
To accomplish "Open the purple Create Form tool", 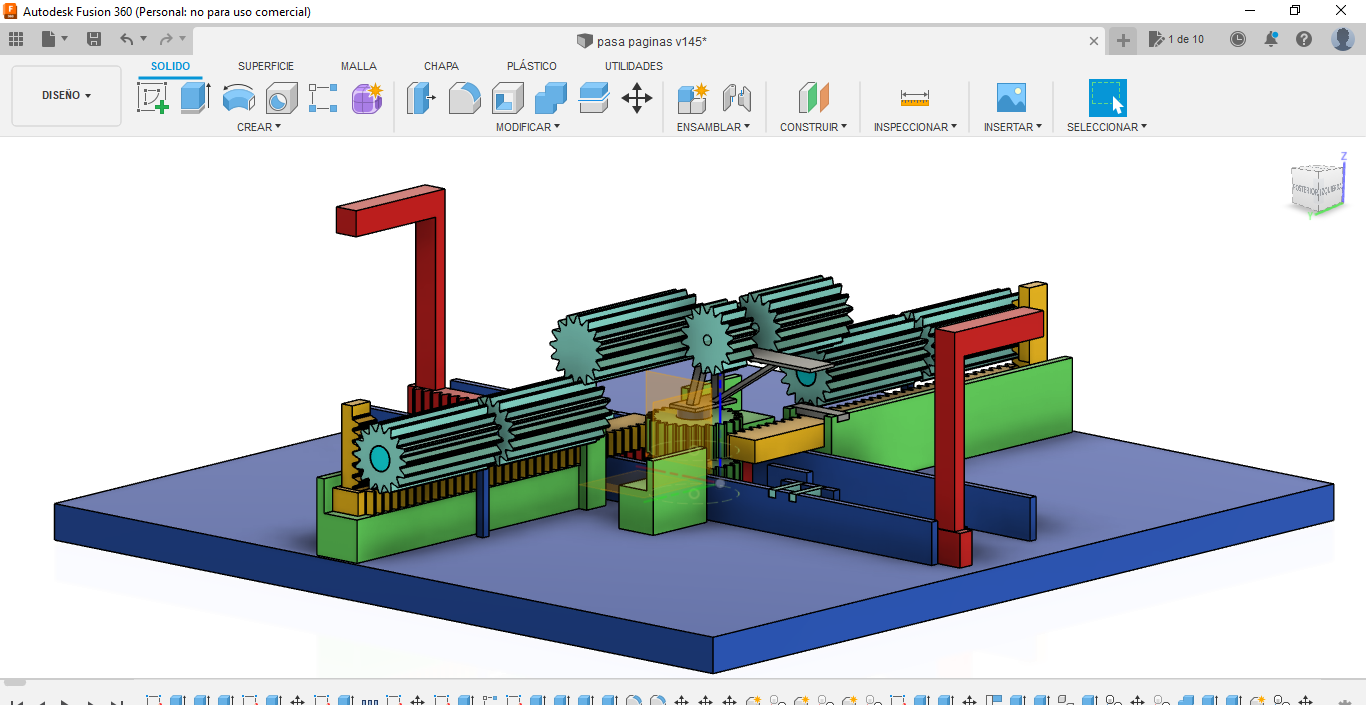I will tap(367, 97).
